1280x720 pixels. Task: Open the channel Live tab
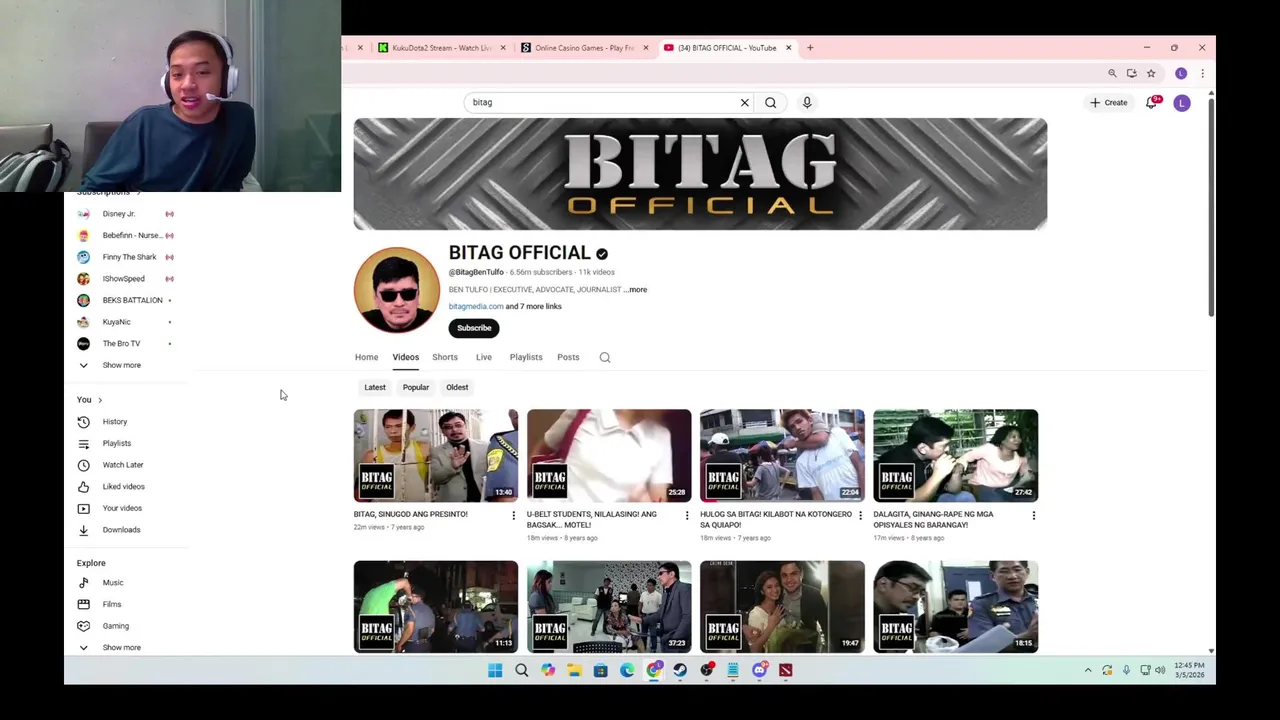483,357
